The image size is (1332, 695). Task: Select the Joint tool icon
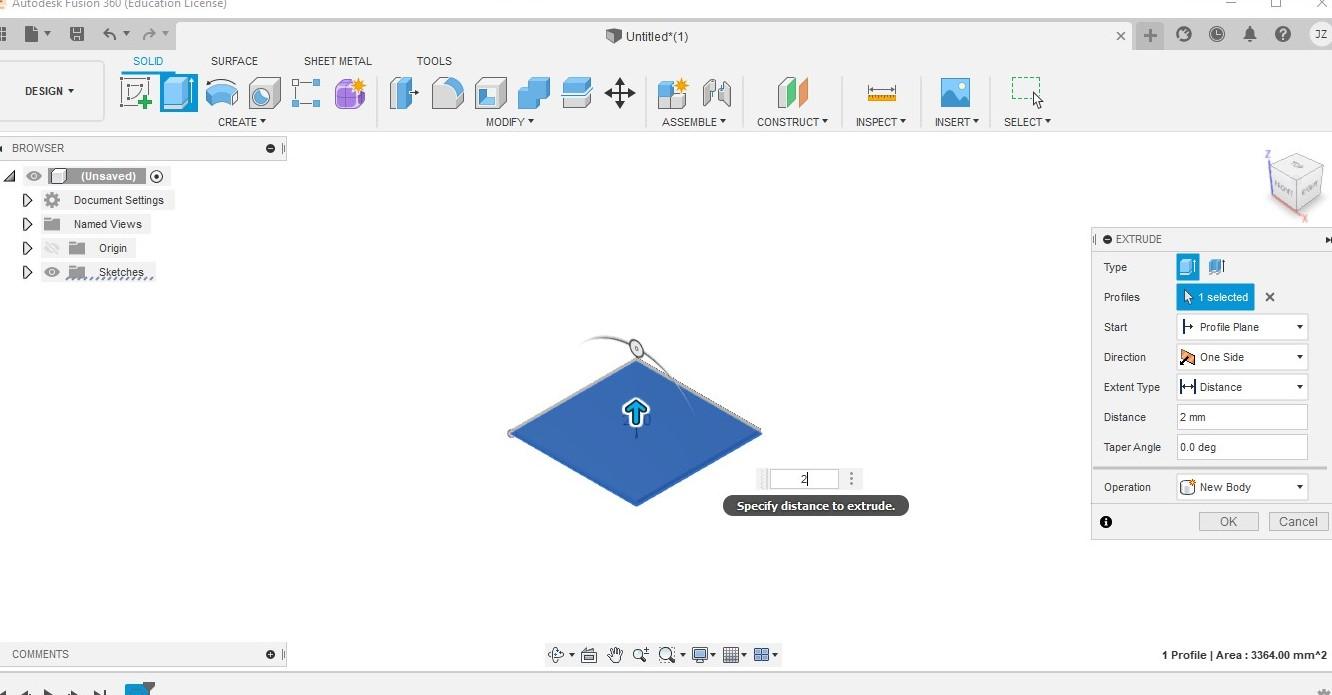(716, 93)
